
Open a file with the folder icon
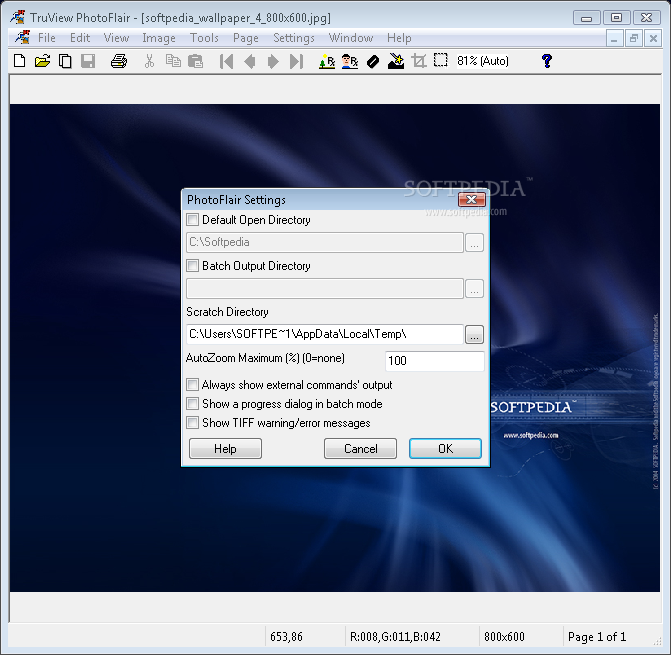point(42,61)
